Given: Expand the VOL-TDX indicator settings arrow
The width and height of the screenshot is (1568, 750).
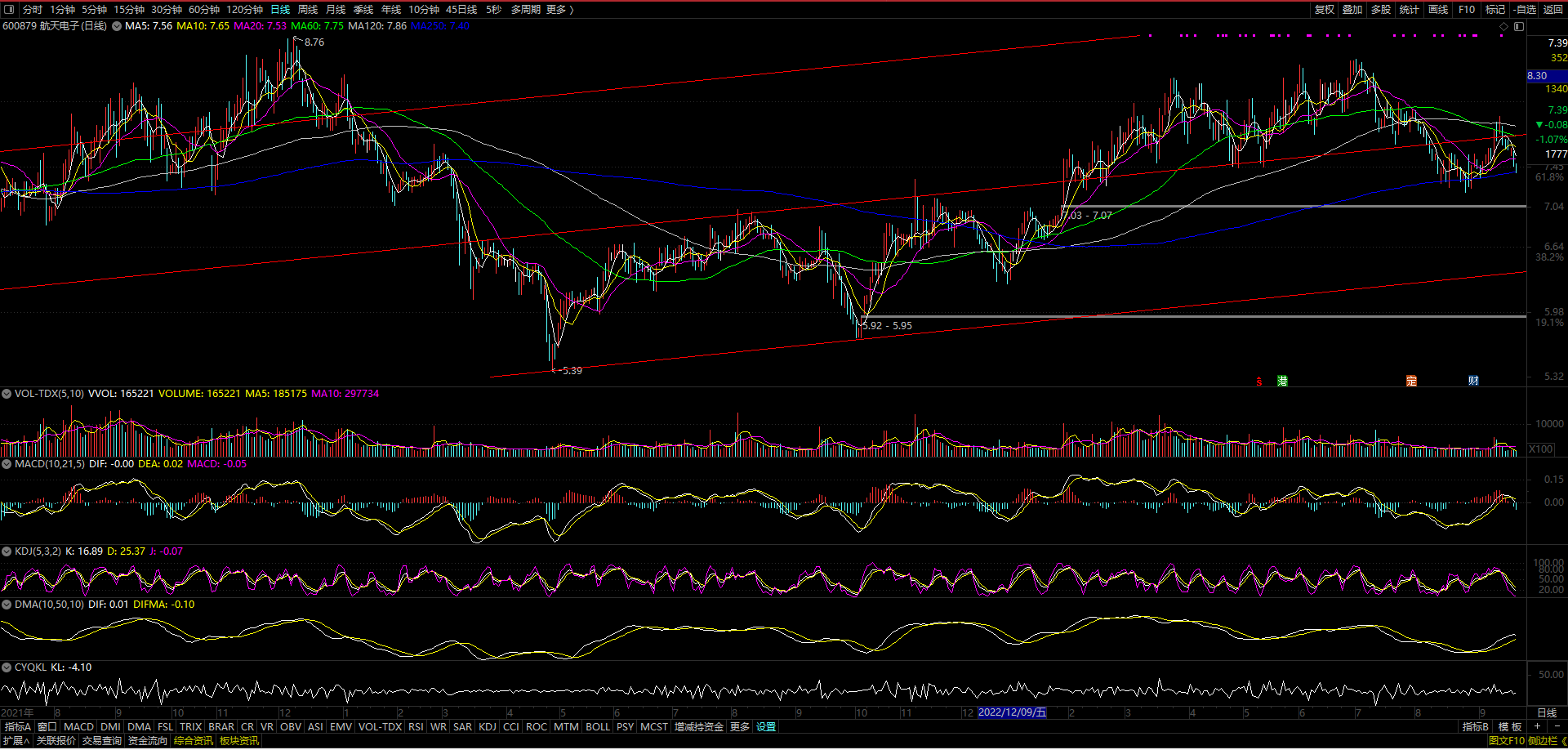Looking at the screenshot, I should [7, 394].
